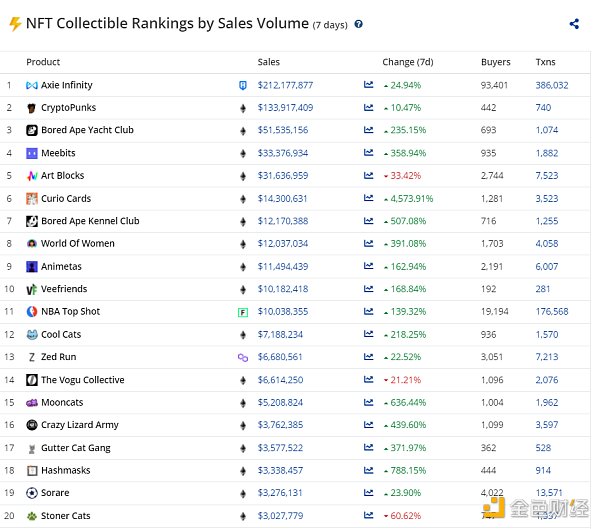Click the Flow blockchain icon for NBA Top Shot
The width and height of the screenshot is (600, 529).
click(242, 312)
